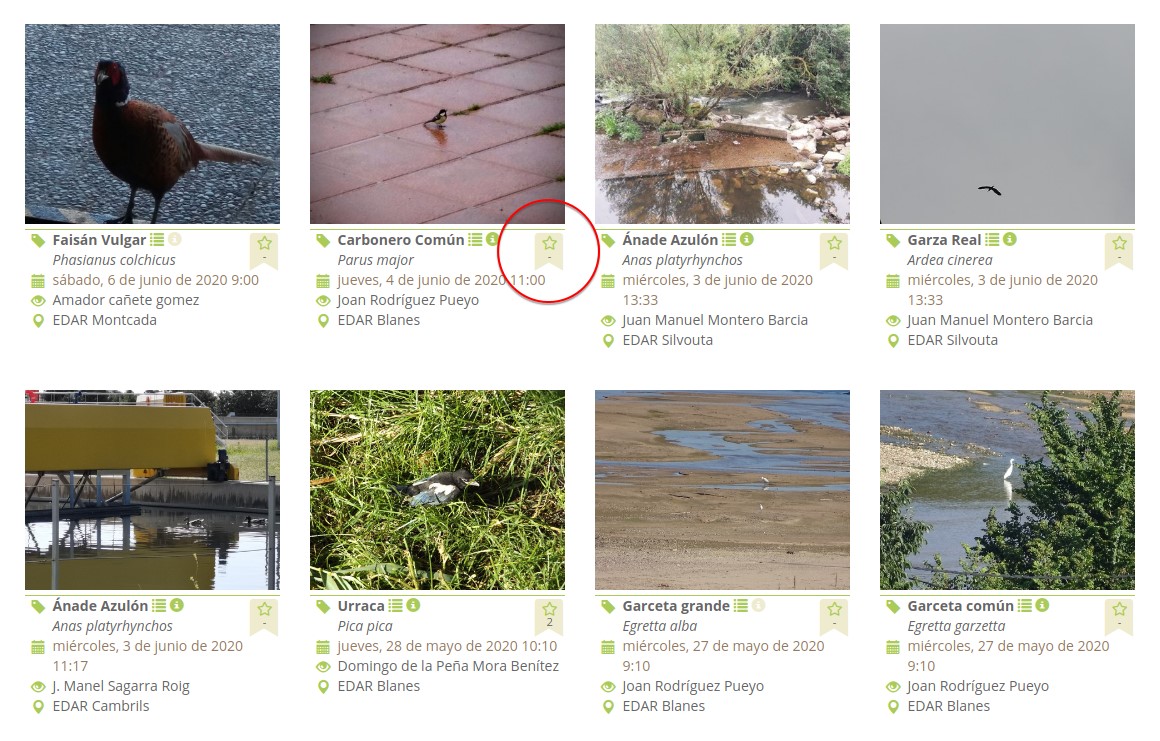This screenshot has width=1160, height=741.
Task: Open the Garceta común egret photo
Action: point(1007,490)
